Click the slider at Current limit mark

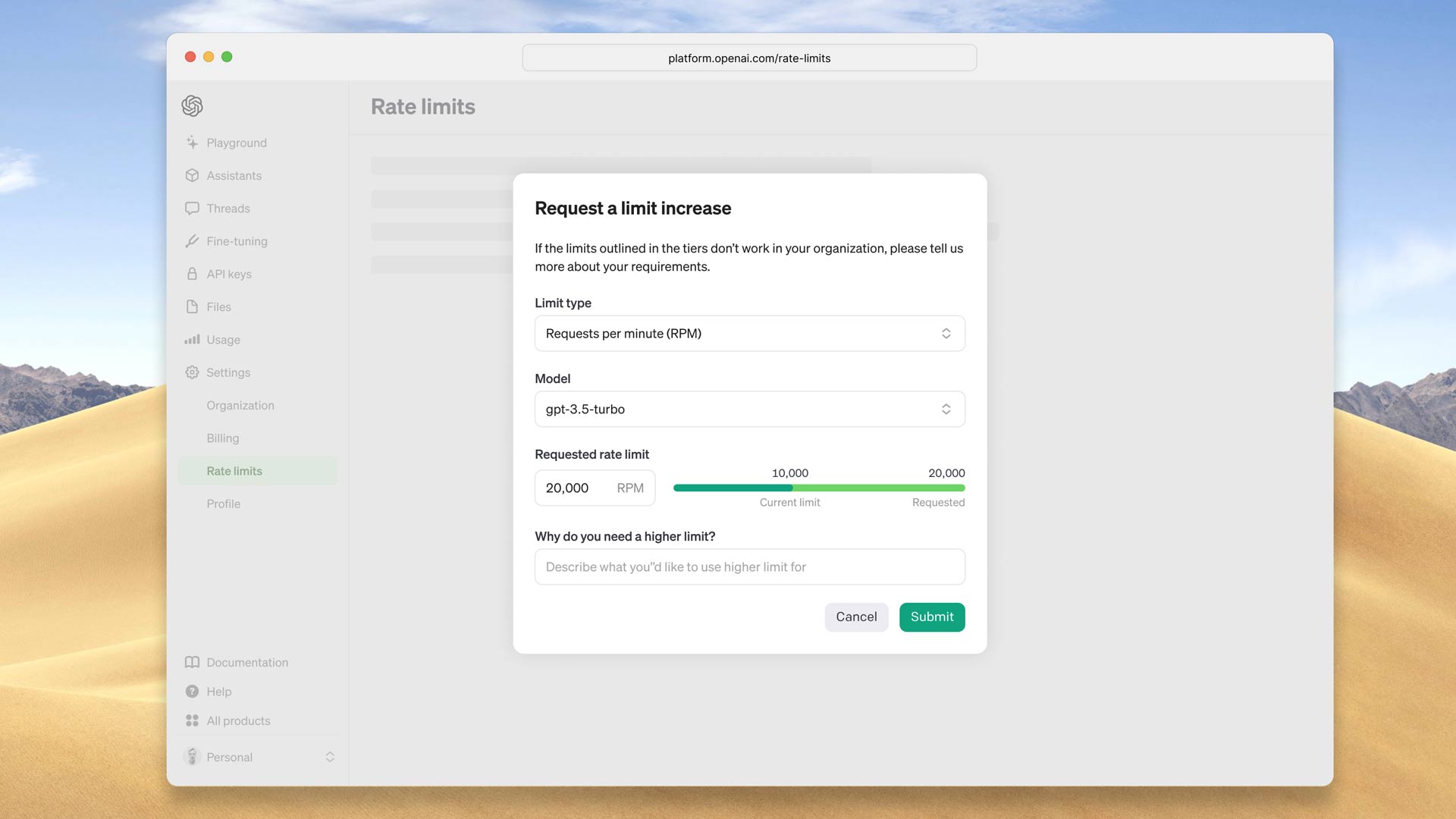pos(790,488)
